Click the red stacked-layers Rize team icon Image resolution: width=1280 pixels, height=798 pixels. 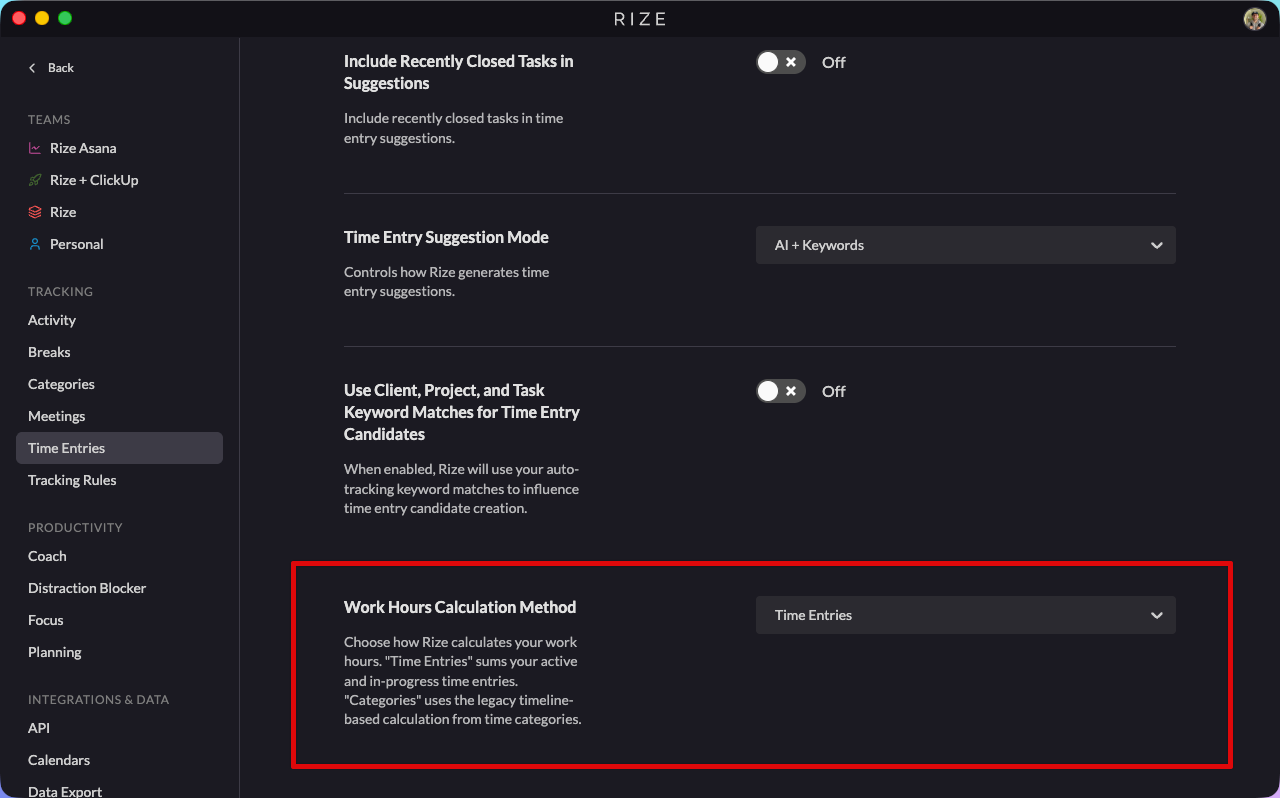(35, 212)
